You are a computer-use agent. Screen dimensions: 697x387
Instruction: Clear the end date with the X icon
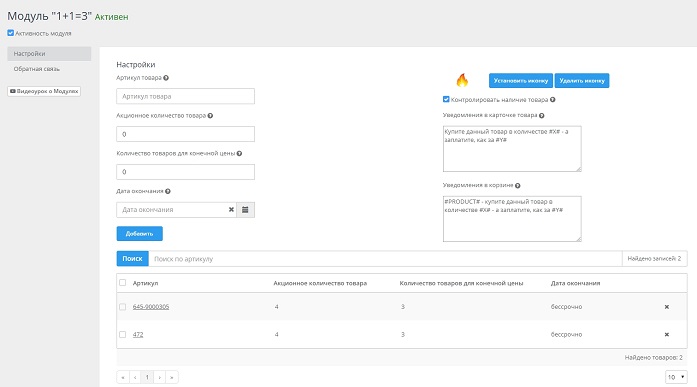tap(231, 210)
